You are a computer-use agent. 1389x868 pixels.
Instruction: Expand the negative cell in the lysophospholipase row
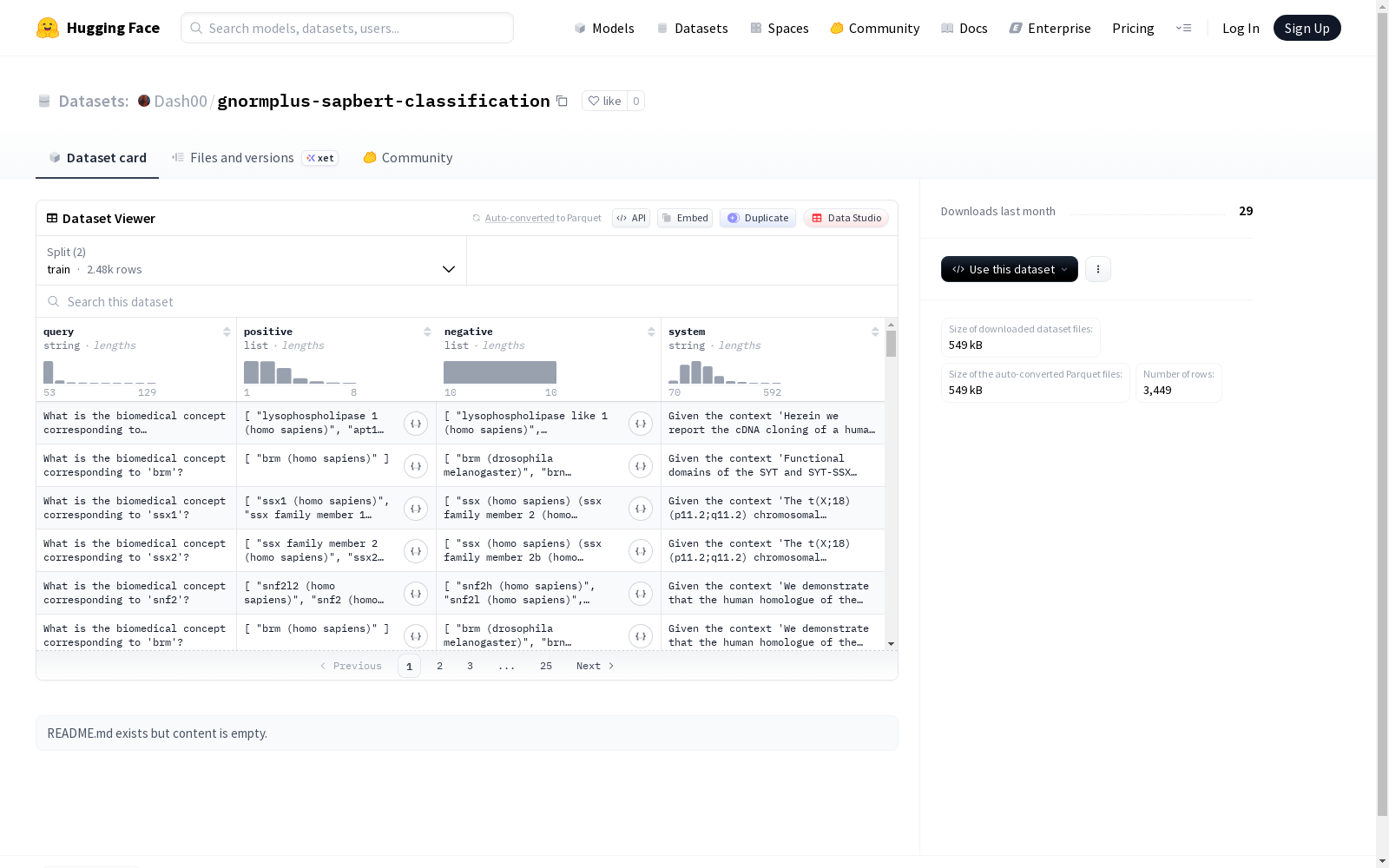point(641,424)
